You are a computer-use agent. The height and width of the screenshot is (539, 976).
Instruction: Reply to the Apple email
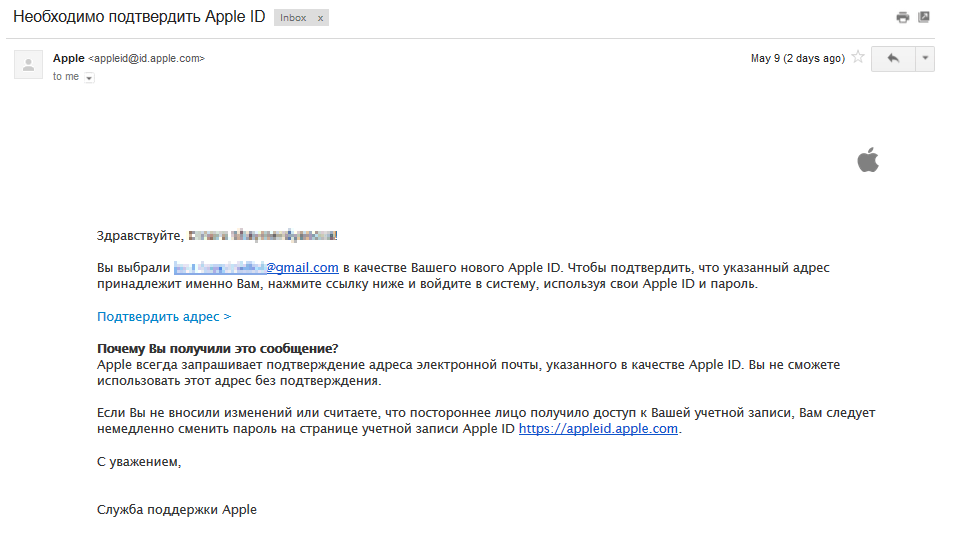[x=893, y=59]
